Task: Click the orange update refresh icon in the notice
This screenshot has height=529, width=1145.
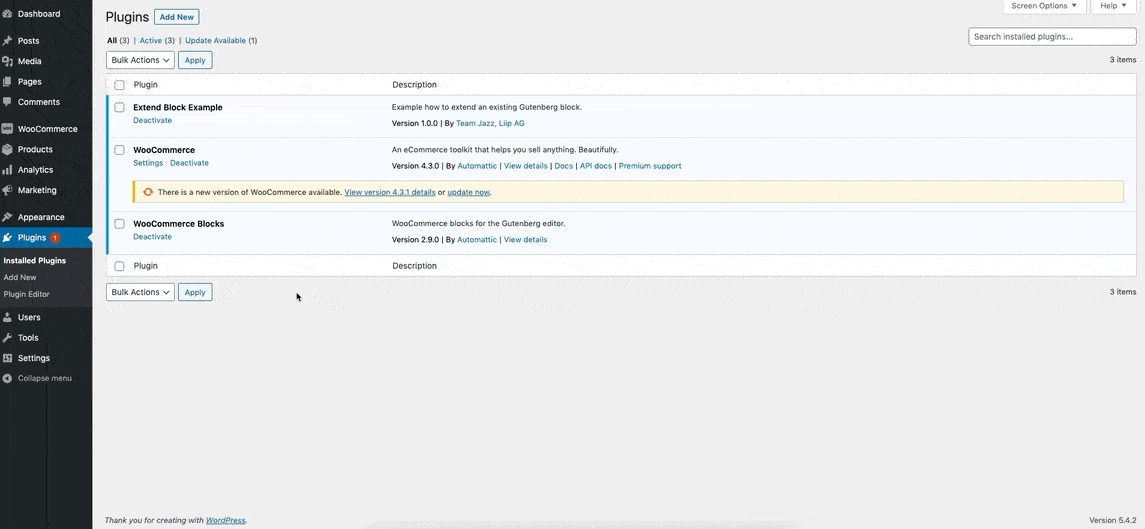Action: 148,192
